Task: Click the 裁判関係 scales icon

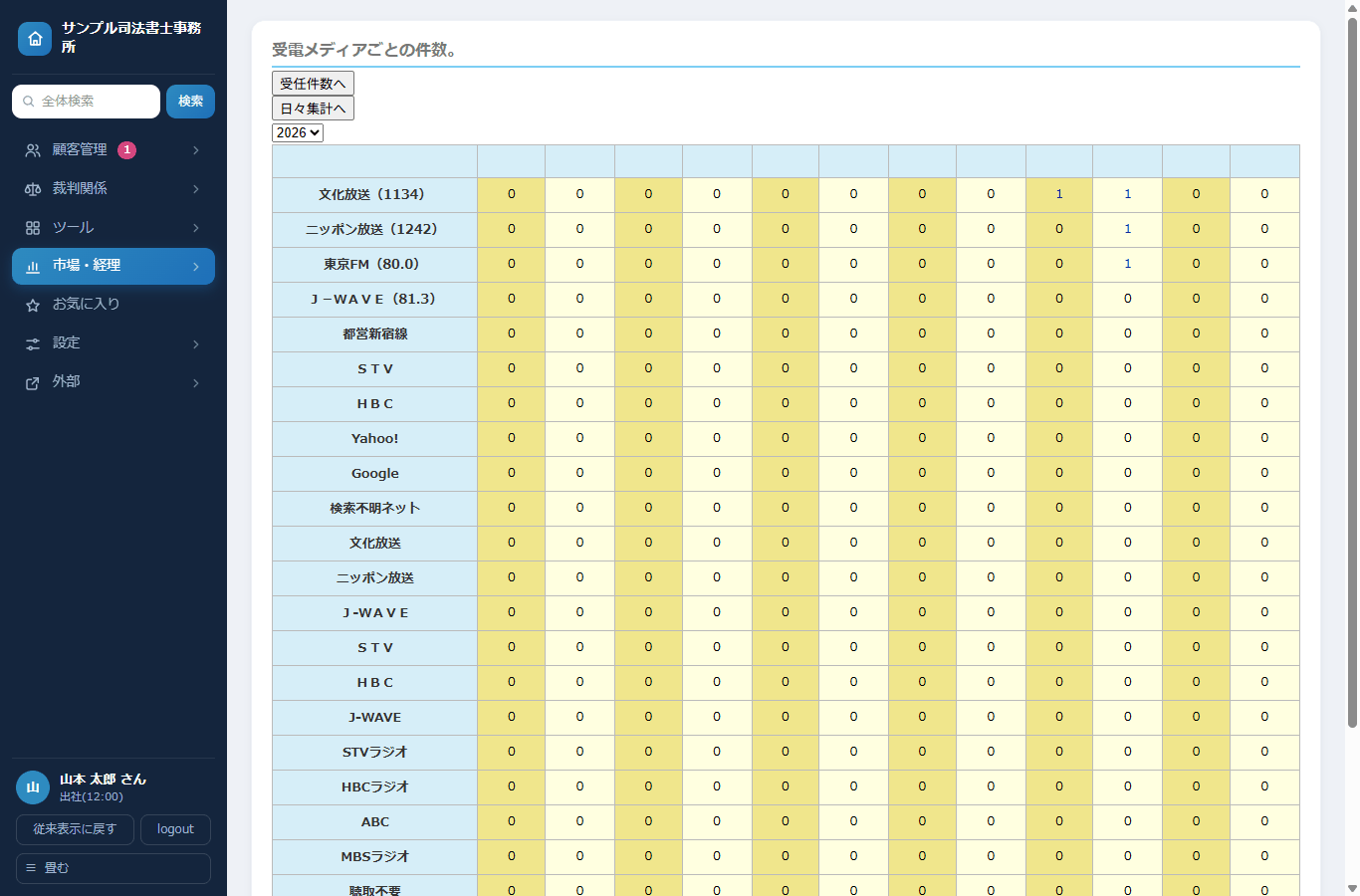Action: (x=33, y=189)
